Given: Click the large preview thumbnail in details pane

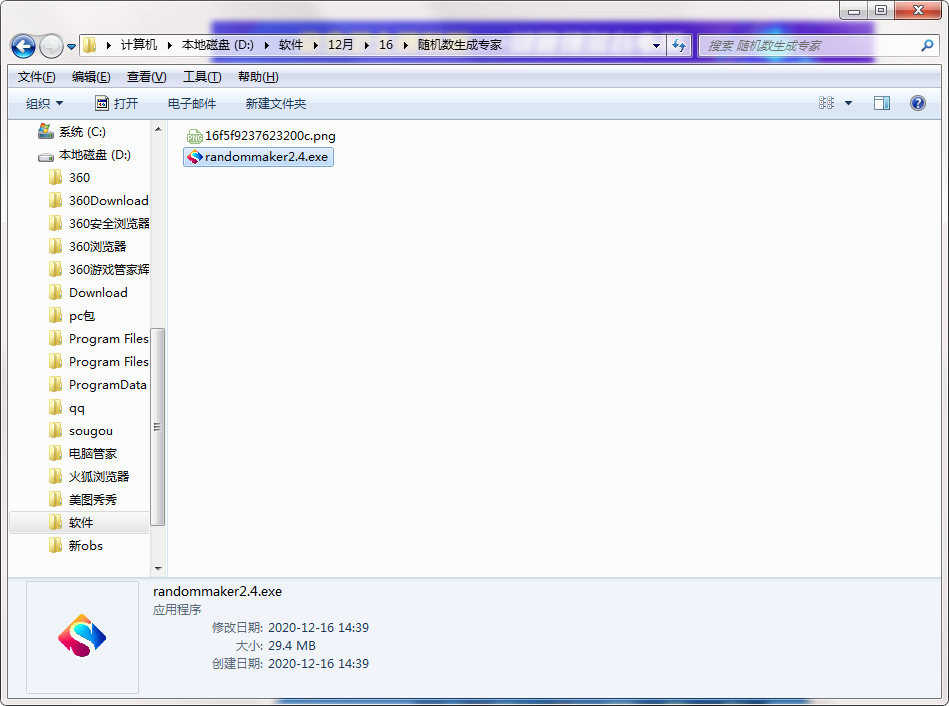Looking at the screenshot, I should click(82, 637).
